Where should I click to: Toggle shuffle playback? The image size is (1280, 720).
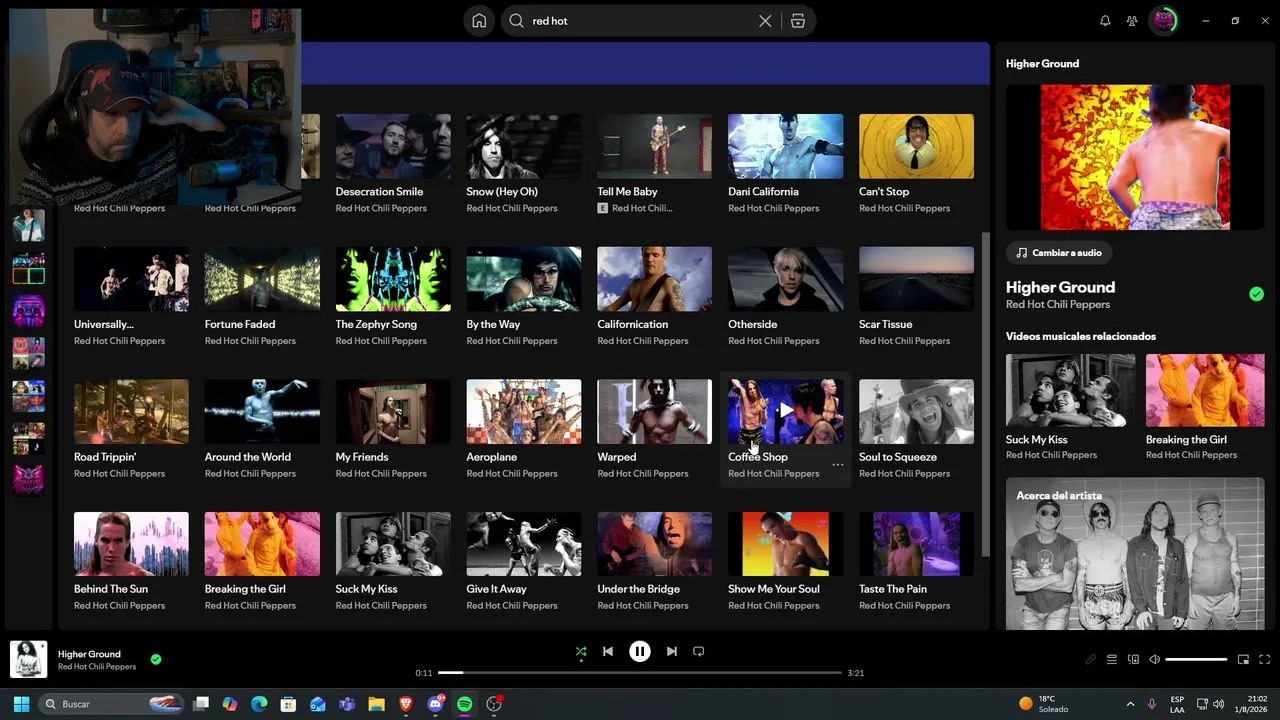click(581, 652)
